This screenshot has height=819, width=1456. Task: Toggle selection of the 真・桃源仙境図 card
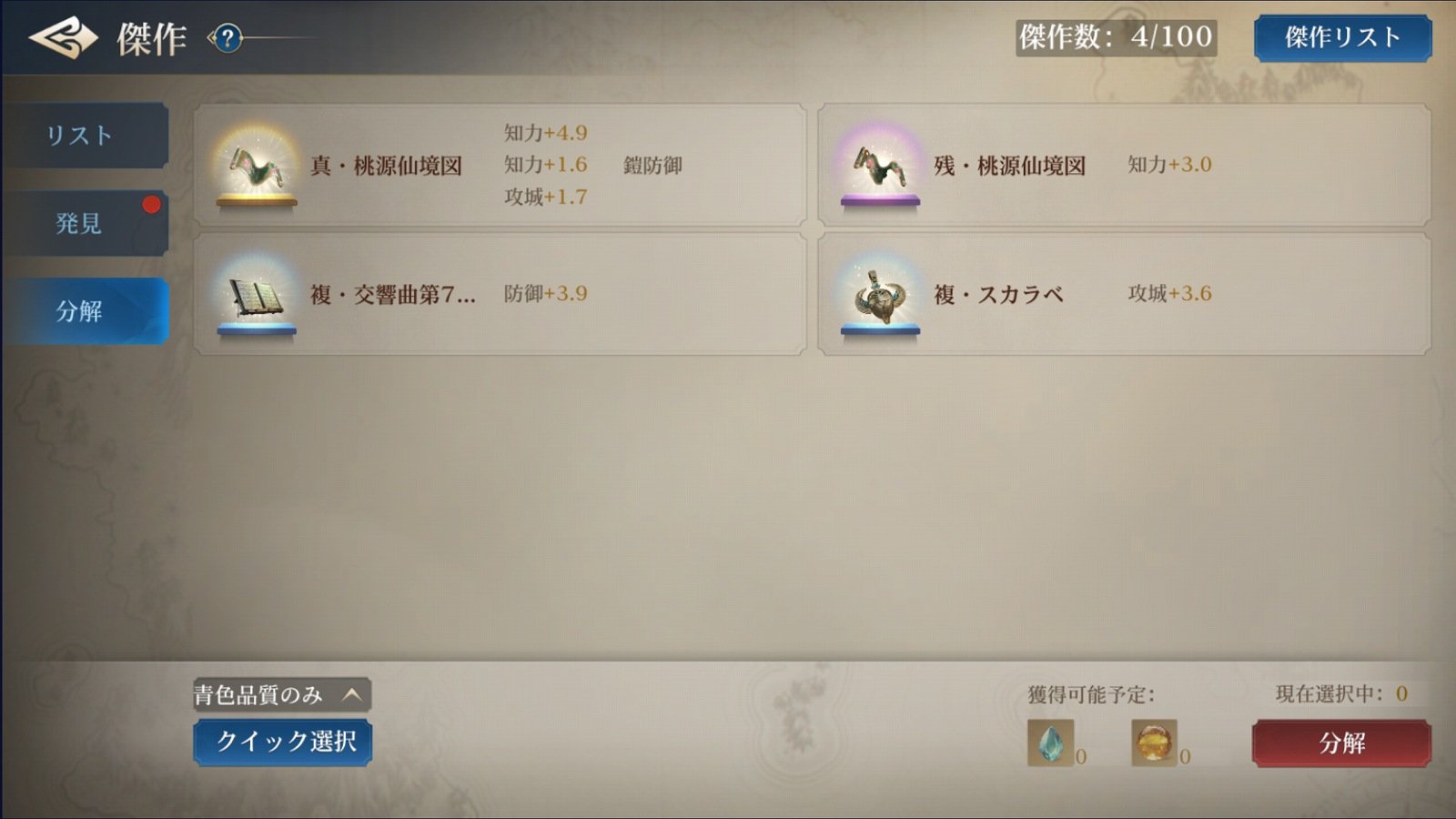pyautogui.click(x=500, y=165)
